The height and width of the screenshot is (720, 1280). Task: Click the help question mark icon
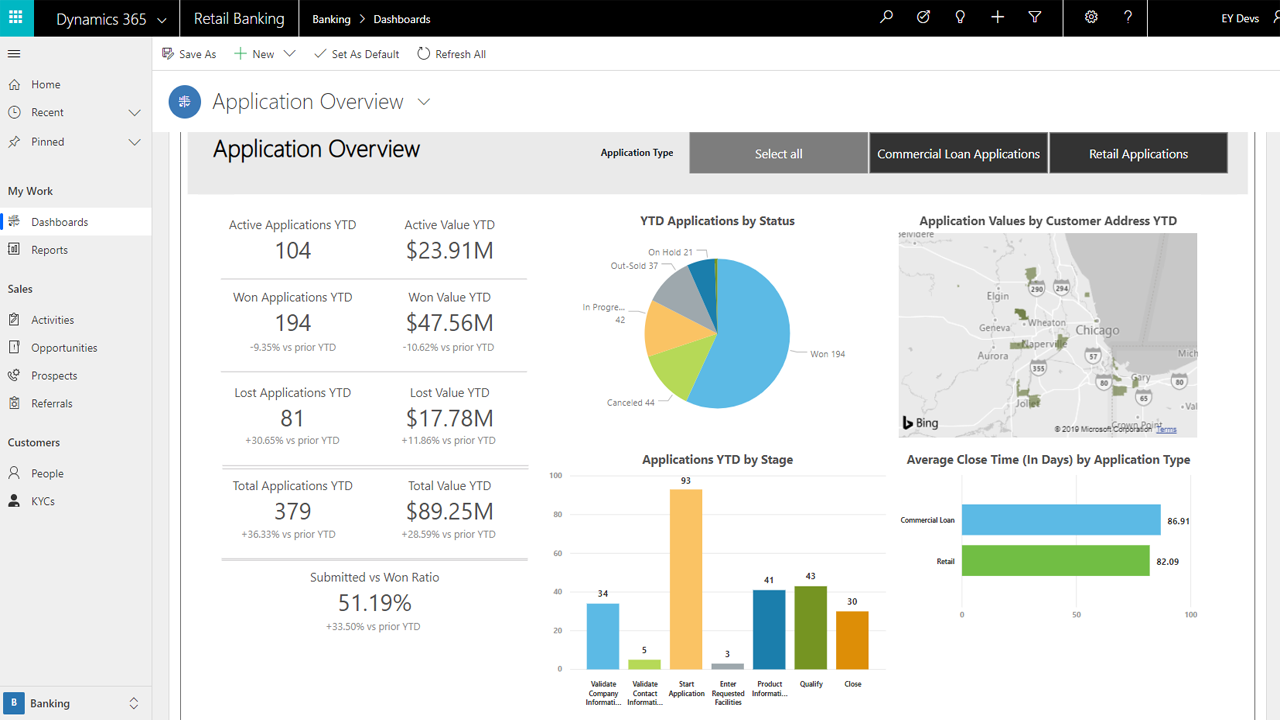[1128, 17]
